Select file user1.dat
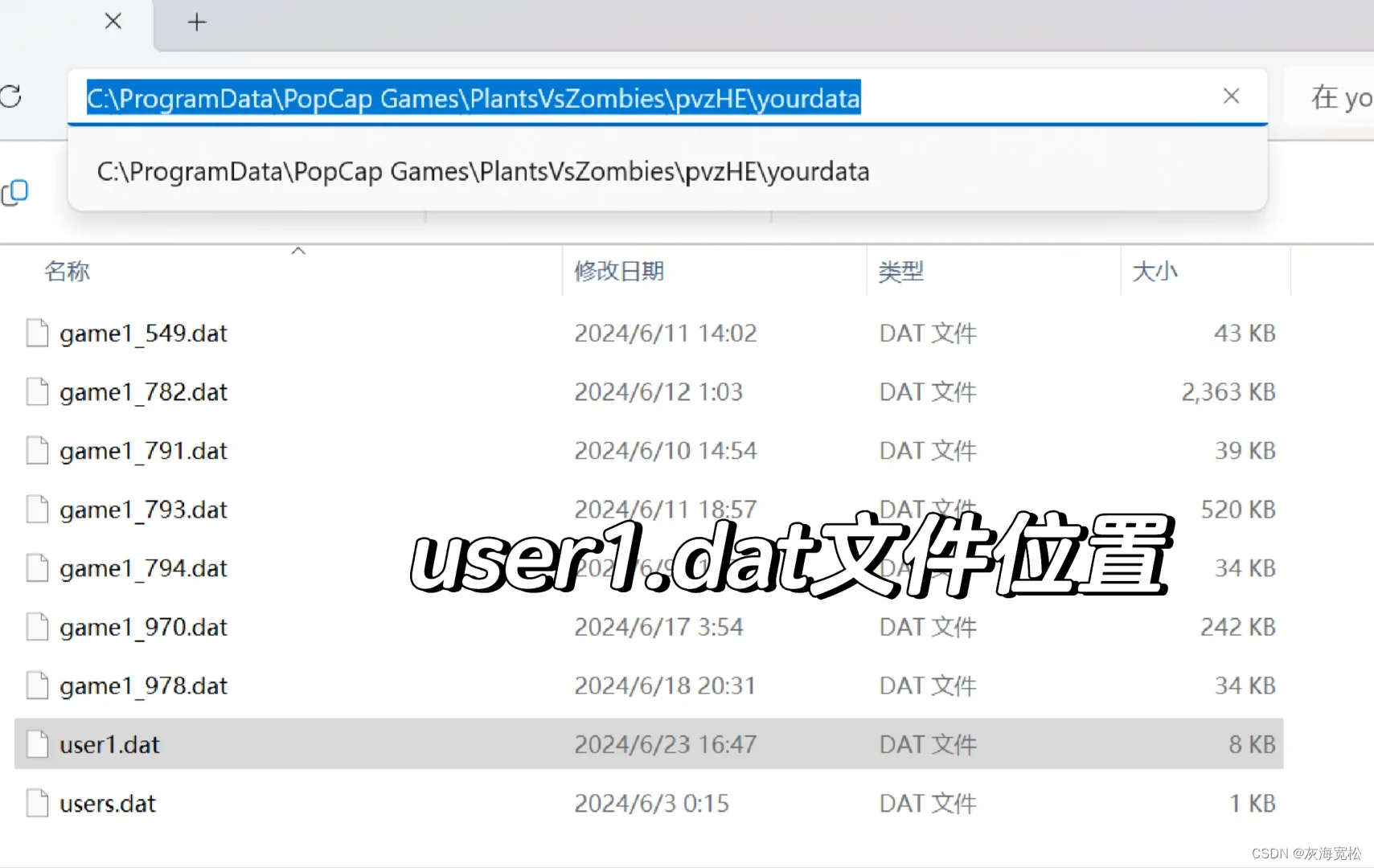The width and height of the screenshot is (1374, 868). point(109,744)
